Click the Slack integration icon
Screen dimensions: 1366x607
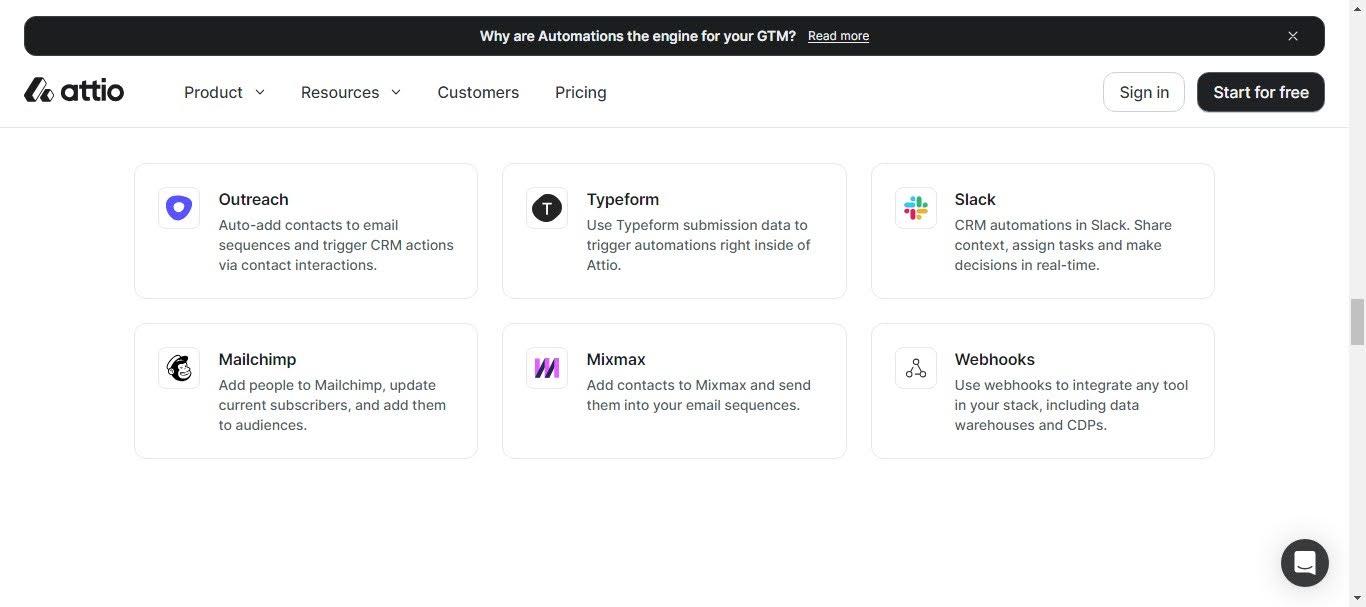[x=915, y=207]
